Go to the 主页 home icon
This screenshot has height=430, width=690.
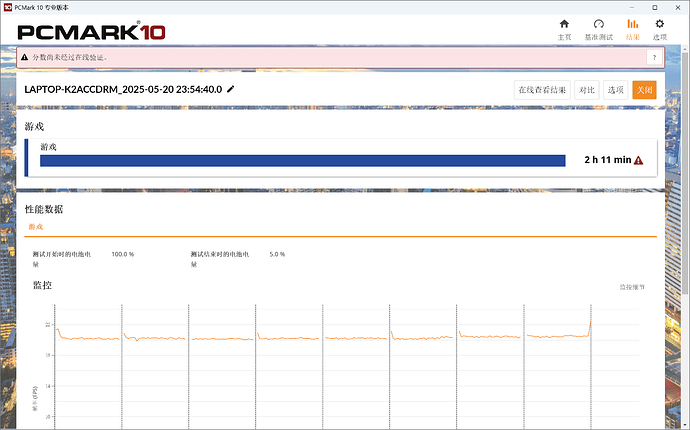565,28
